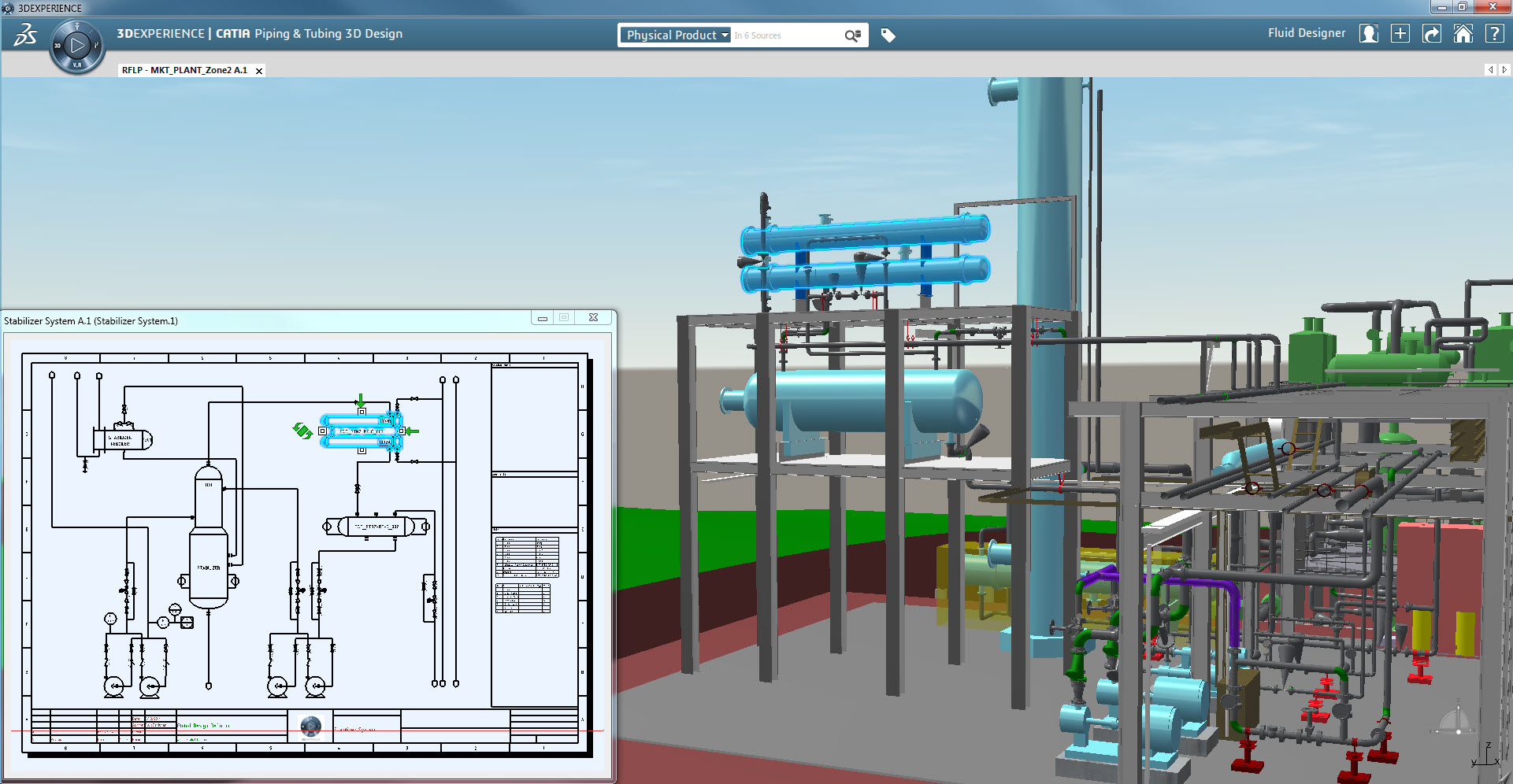Click the tag icon beside the search bar
The width and height of the screenshot is (1513, 784).
tap(889, 35)
